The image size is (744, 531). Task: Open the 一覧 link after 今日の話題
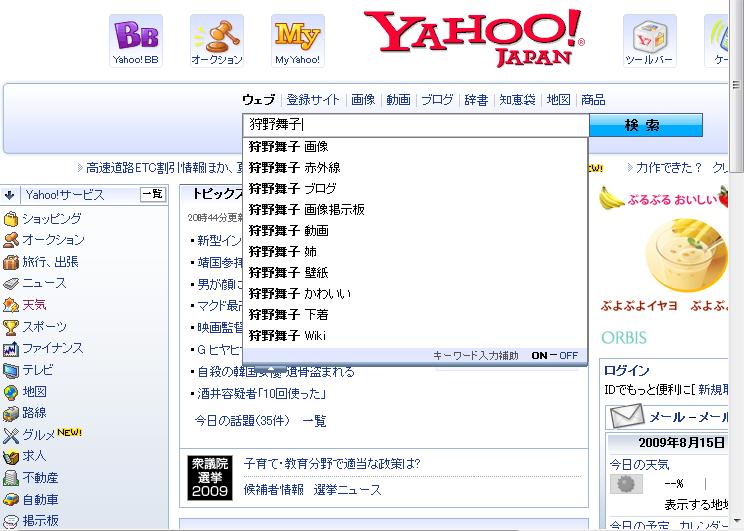314,420
